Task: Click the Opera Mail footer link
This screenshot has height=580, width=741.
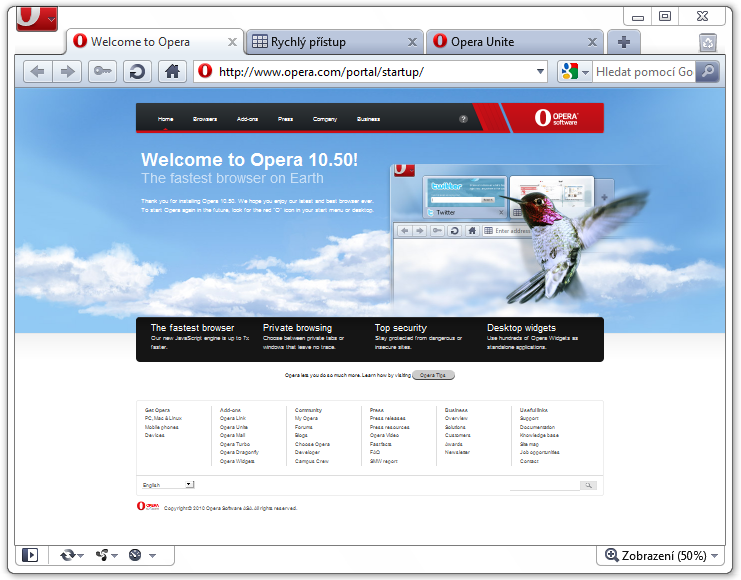Action: pos(232,435)
